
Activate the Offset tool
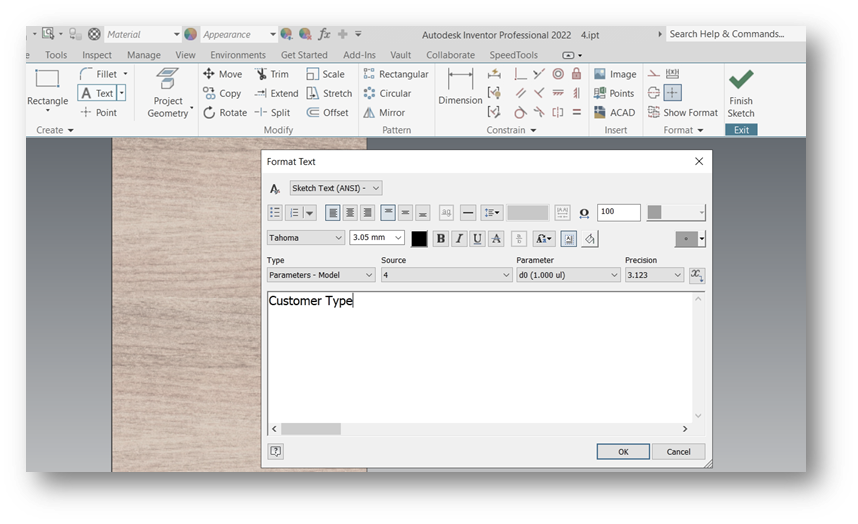(327, 112)
